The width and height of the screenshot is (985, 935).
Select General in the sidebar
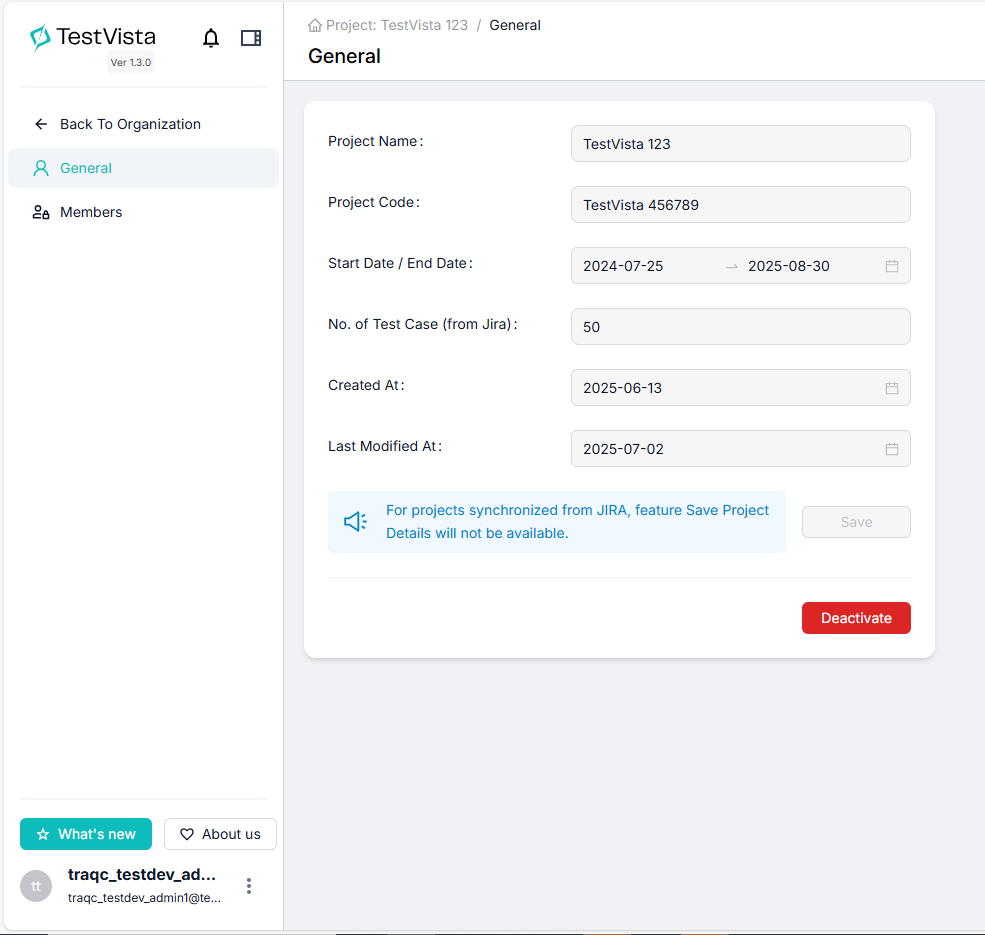(x=143, y=168)
